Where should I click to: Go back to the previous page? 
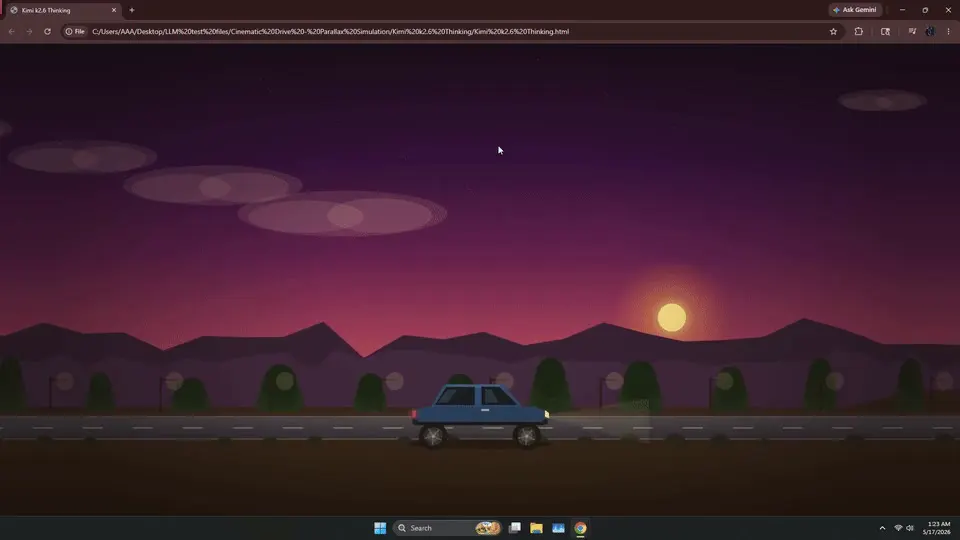12,31
